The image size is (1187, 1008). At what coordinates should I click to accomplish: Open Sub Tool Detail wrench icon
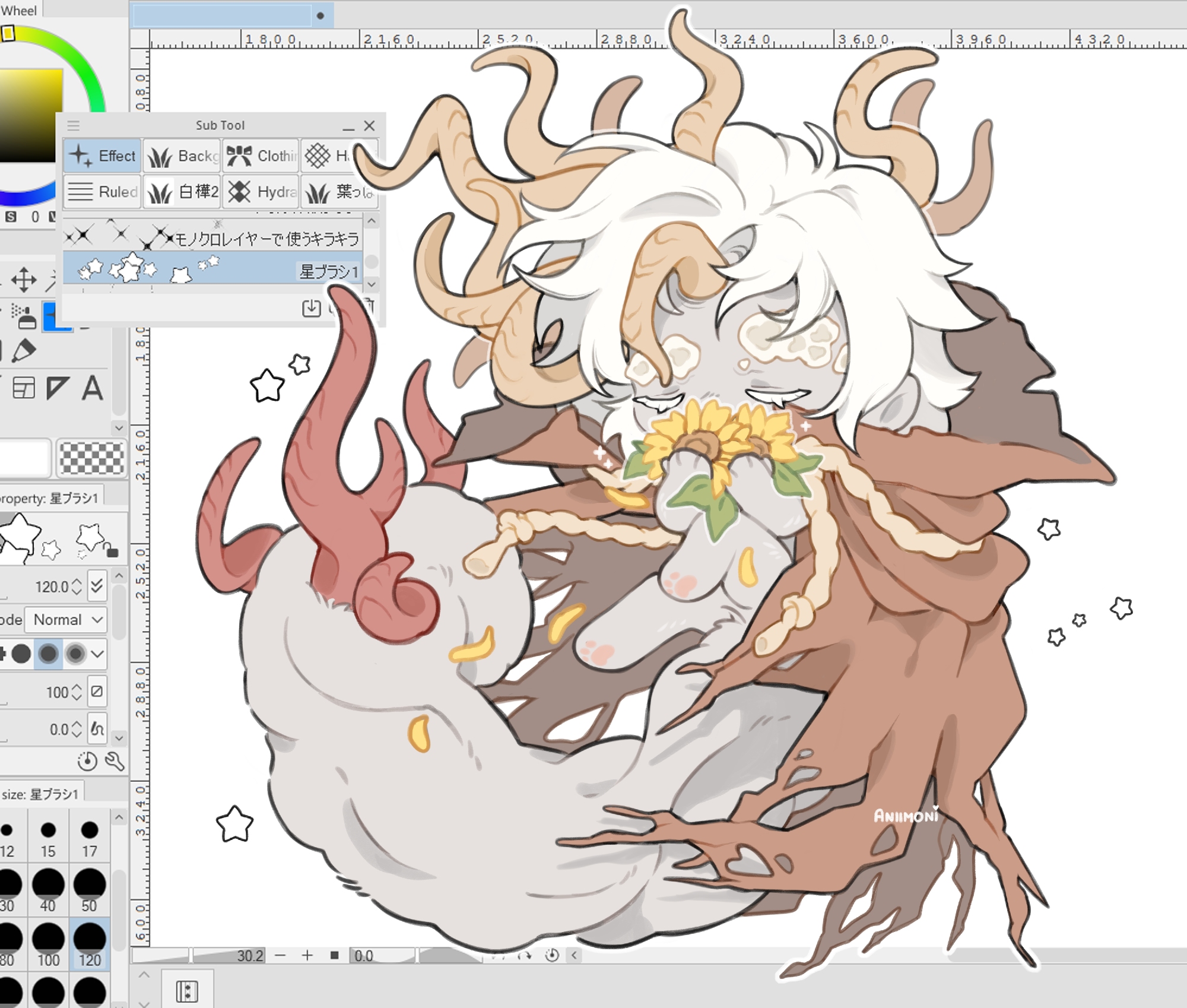[x=114, y=761]
